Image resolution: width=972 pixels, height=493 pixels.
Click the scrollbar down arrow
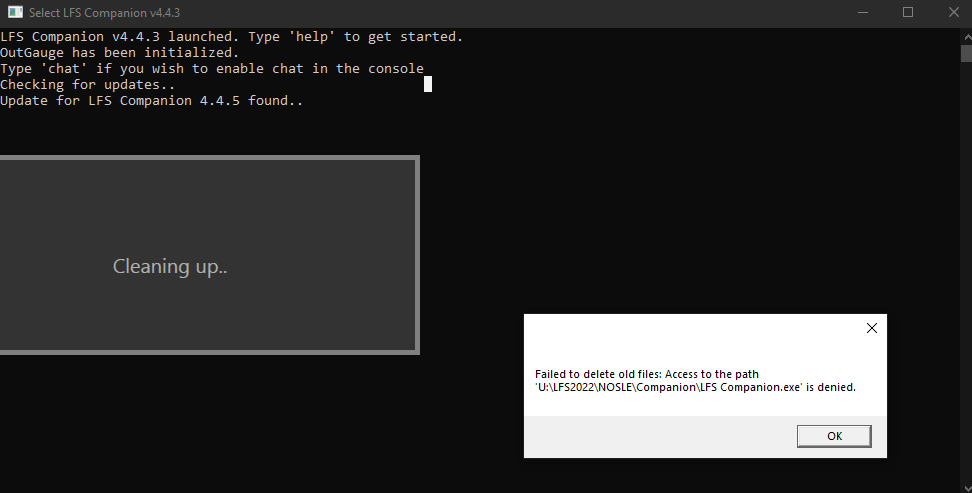(966, 487)
